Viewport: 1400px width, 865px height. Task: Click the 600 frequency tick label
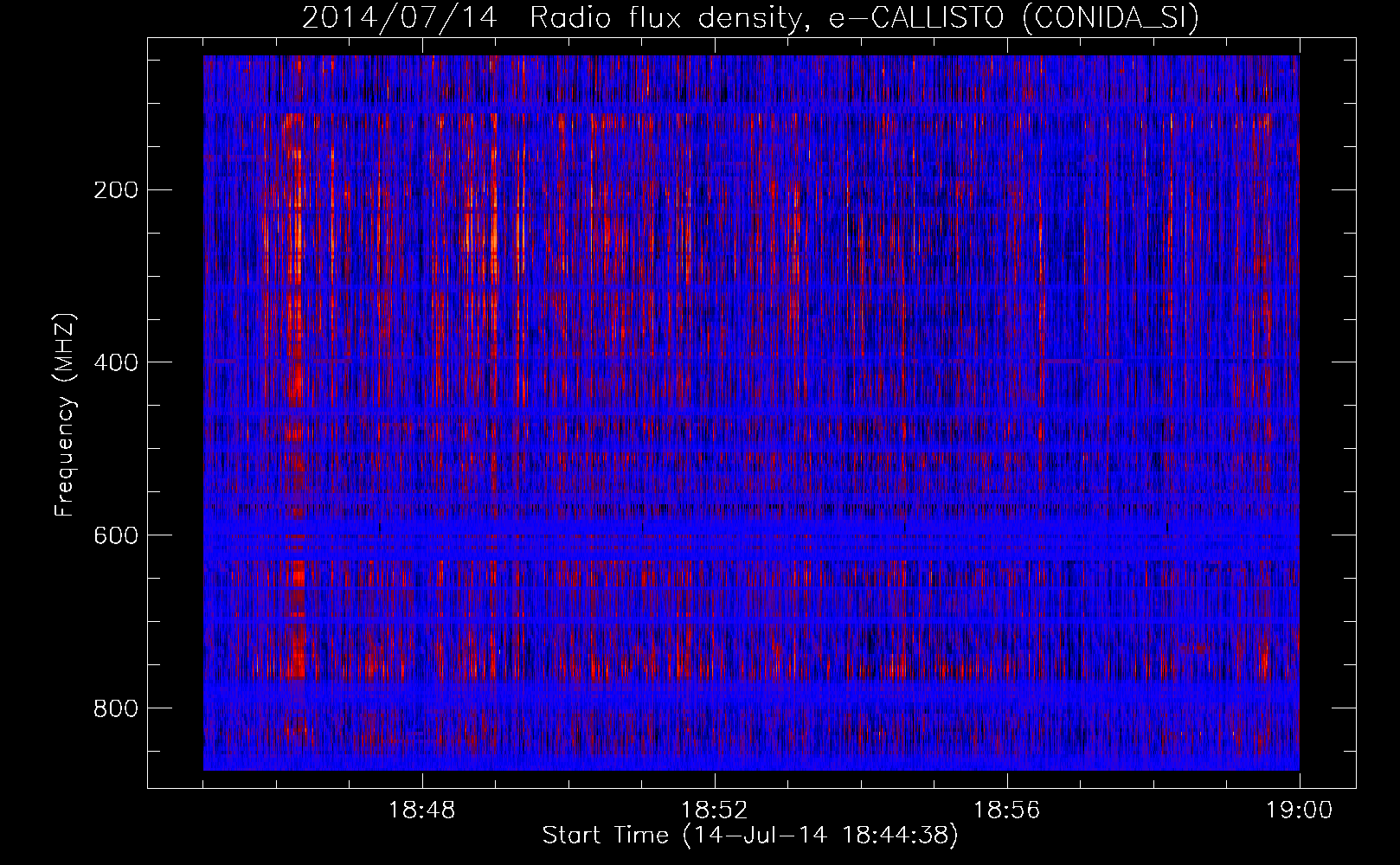coord(115,535)
